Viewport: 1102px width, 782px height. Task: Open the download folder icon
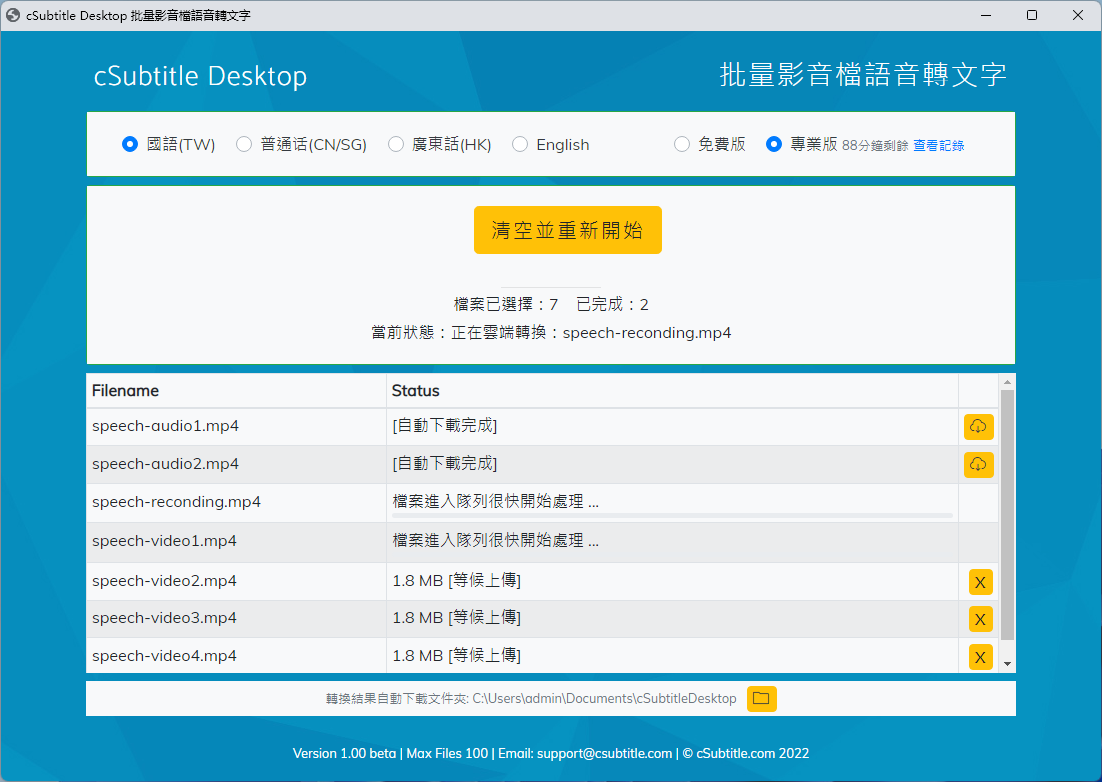[x=761, y=698]
